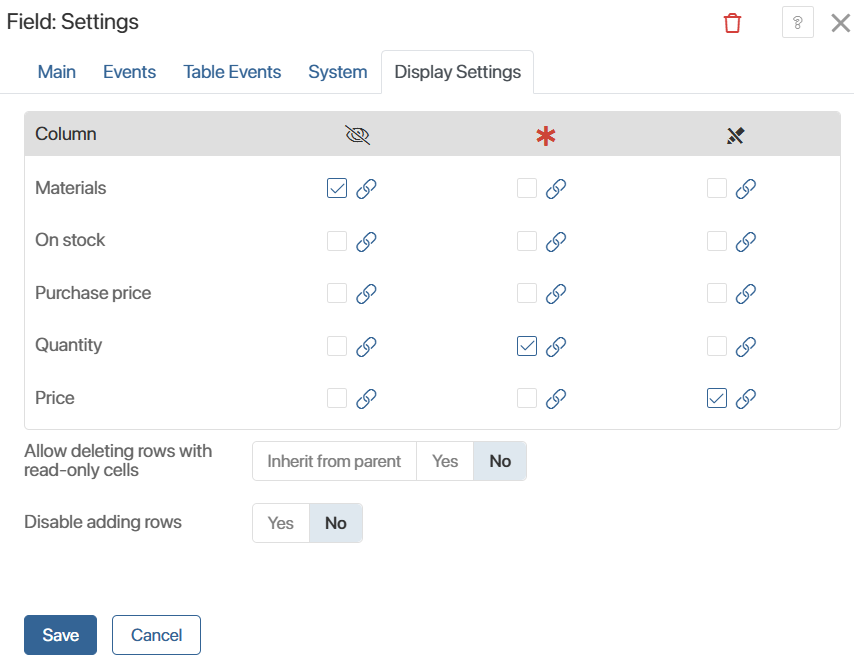Click the Materials column name
The height and width of the screenshot is (661, 854).
coord(71,188)
